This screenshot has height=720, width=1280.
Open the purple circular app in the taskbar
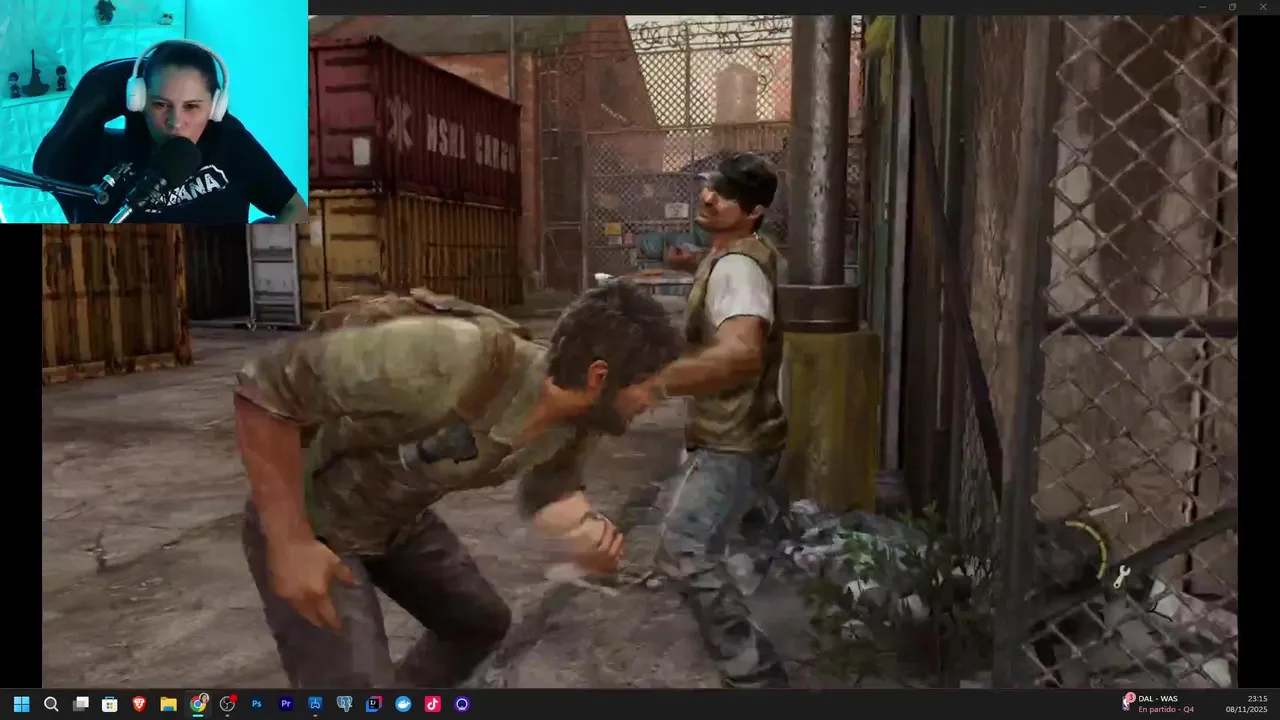(x=462, y=704)
